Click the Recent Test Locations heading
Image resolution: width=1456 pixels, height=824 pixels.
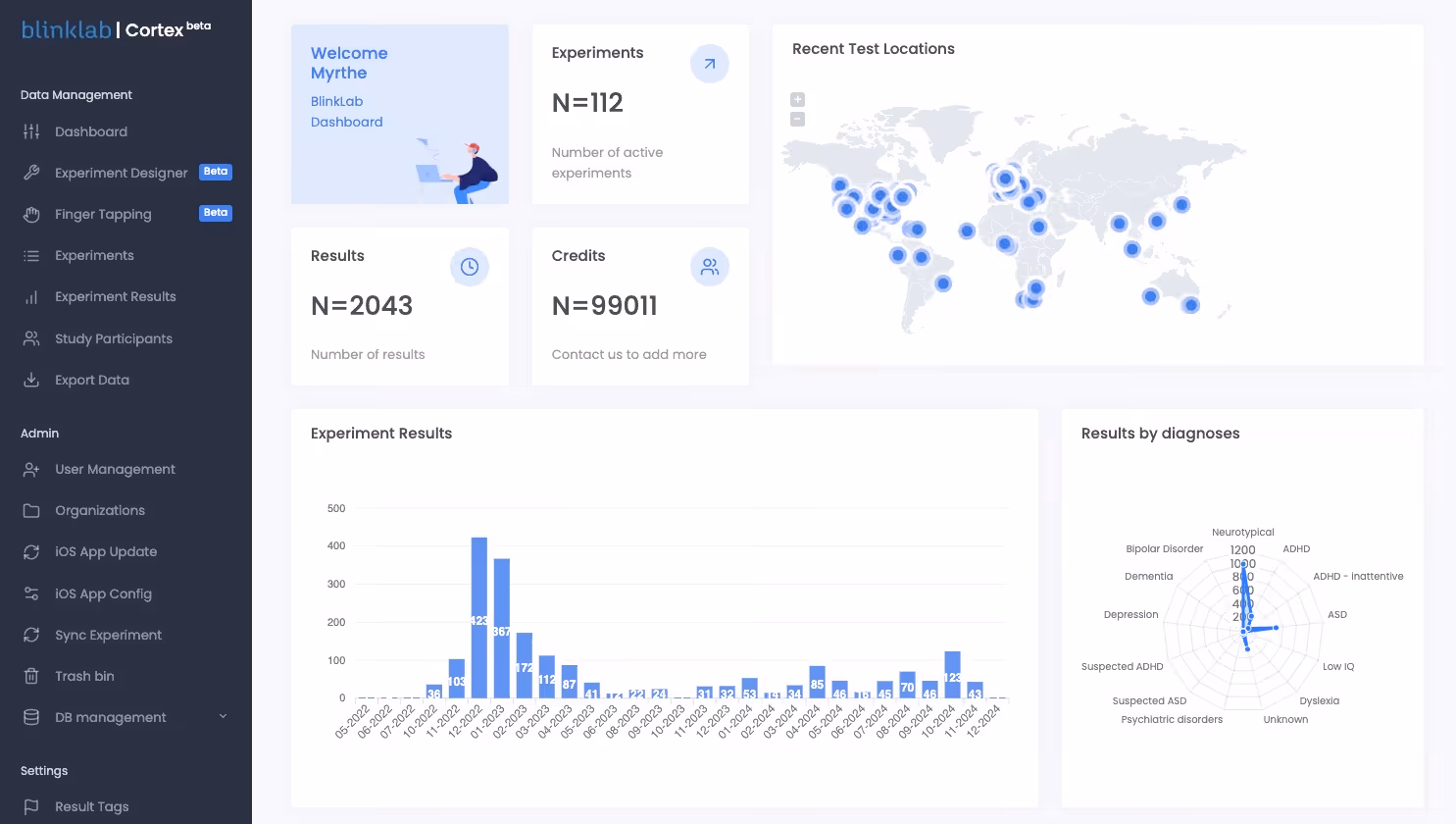point(874,49)
